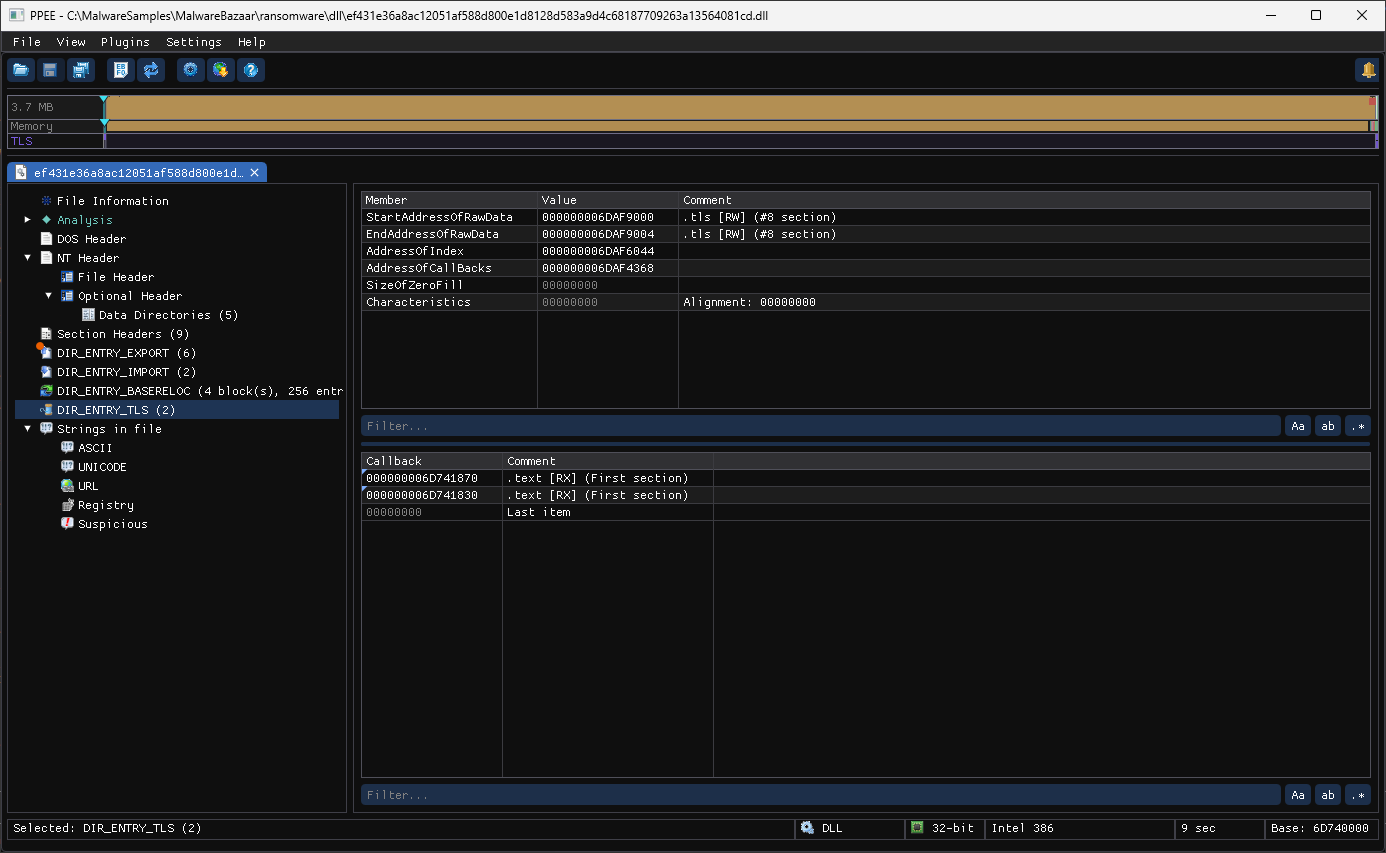Click the ASCII strings icon
Viewport: 1386px width, 853px height.
[x=67, y=448]
